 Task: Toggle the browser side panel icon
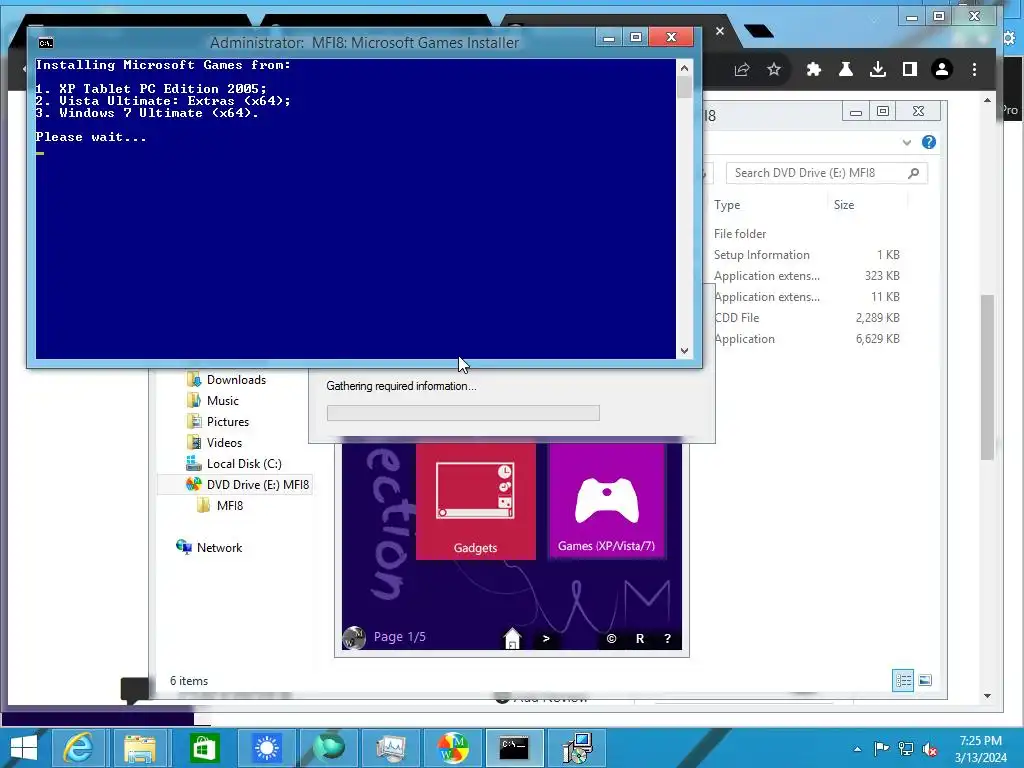[910, 69]
